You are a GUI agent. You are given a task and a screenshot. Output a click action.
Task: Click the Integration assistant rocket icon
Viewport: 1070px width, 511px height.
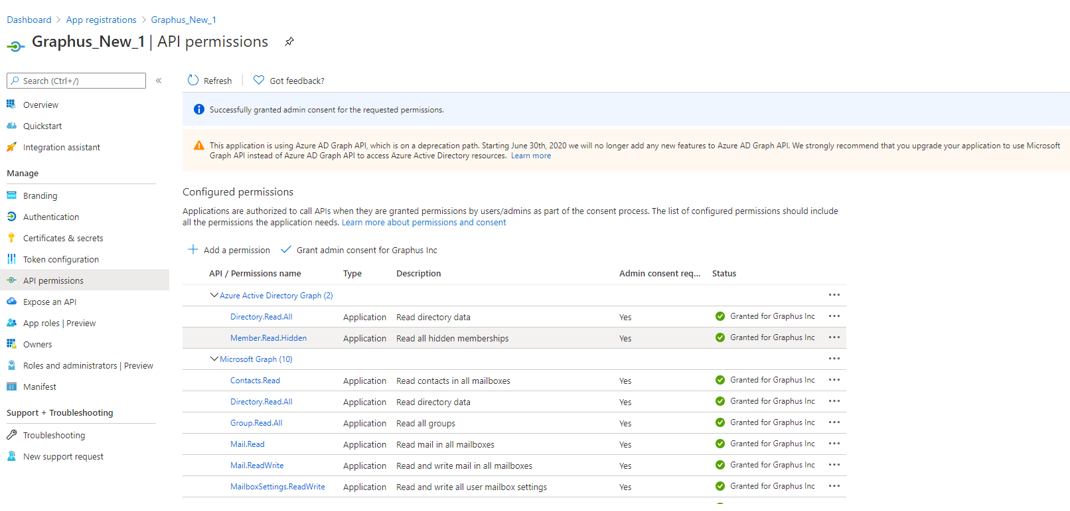[11, 147]
